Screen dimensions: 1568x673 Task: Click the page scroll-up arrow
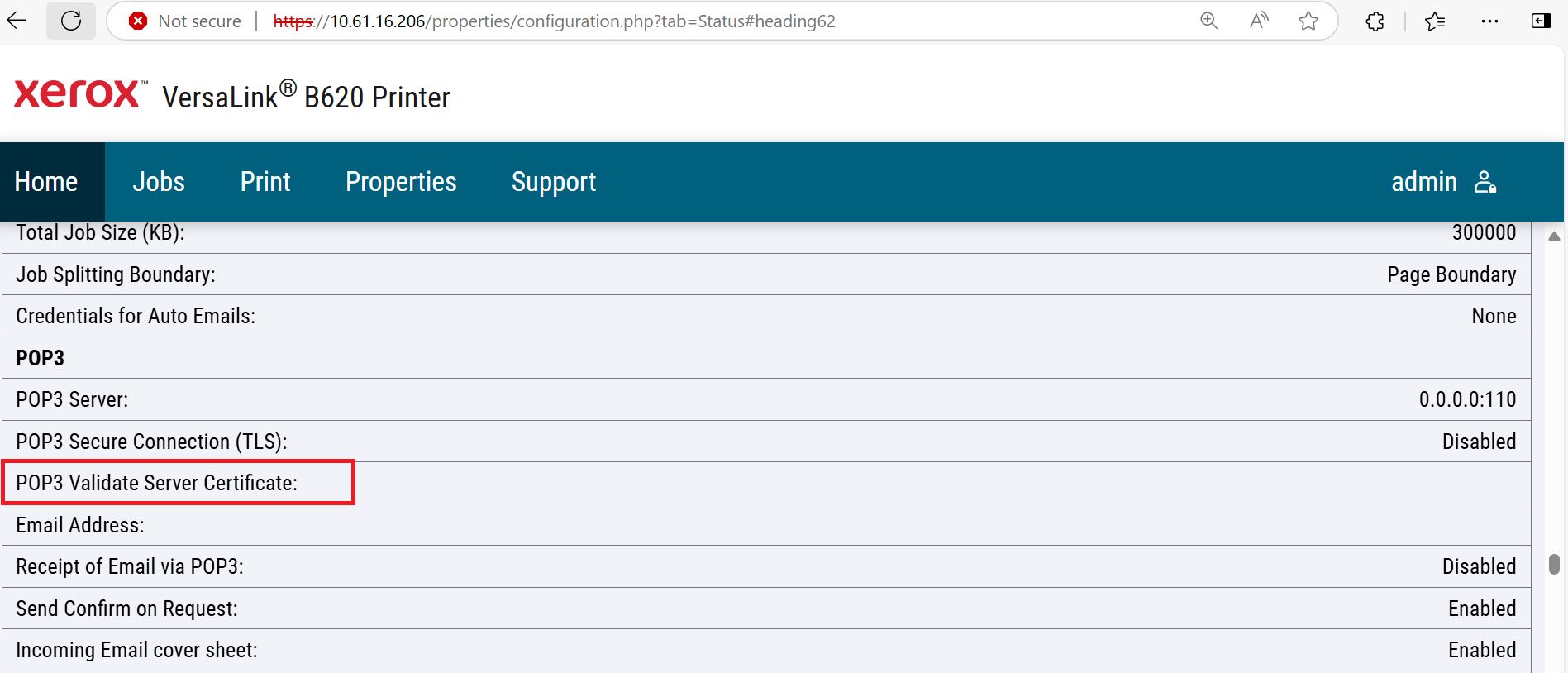(1554, 236)
